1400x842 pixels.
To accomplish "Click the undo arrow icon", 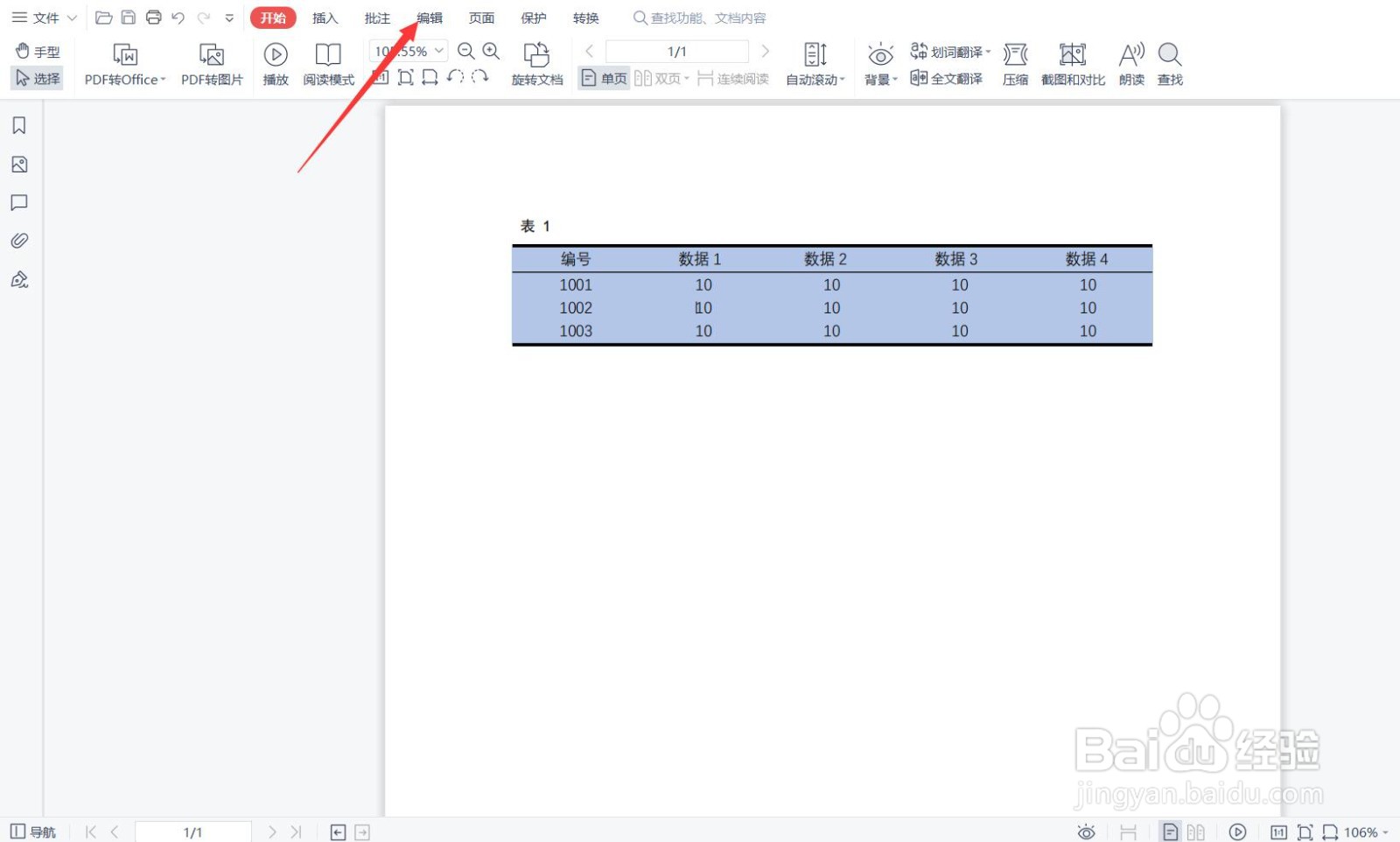I will 178,18.
